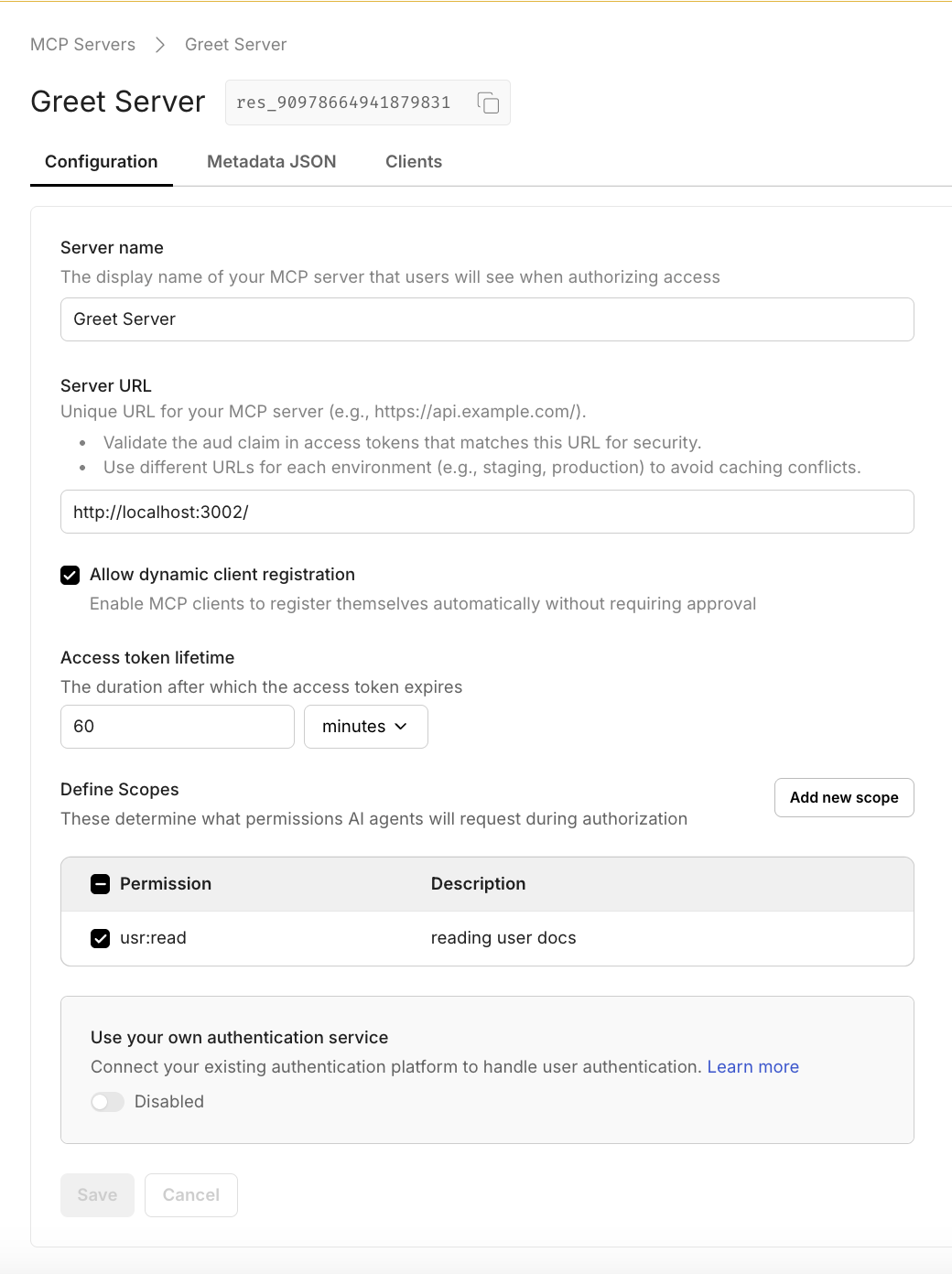This screenshot has height=1274, width=952.
Task: Open the minutes unit dropdown
Action: [x=365, y=727]
